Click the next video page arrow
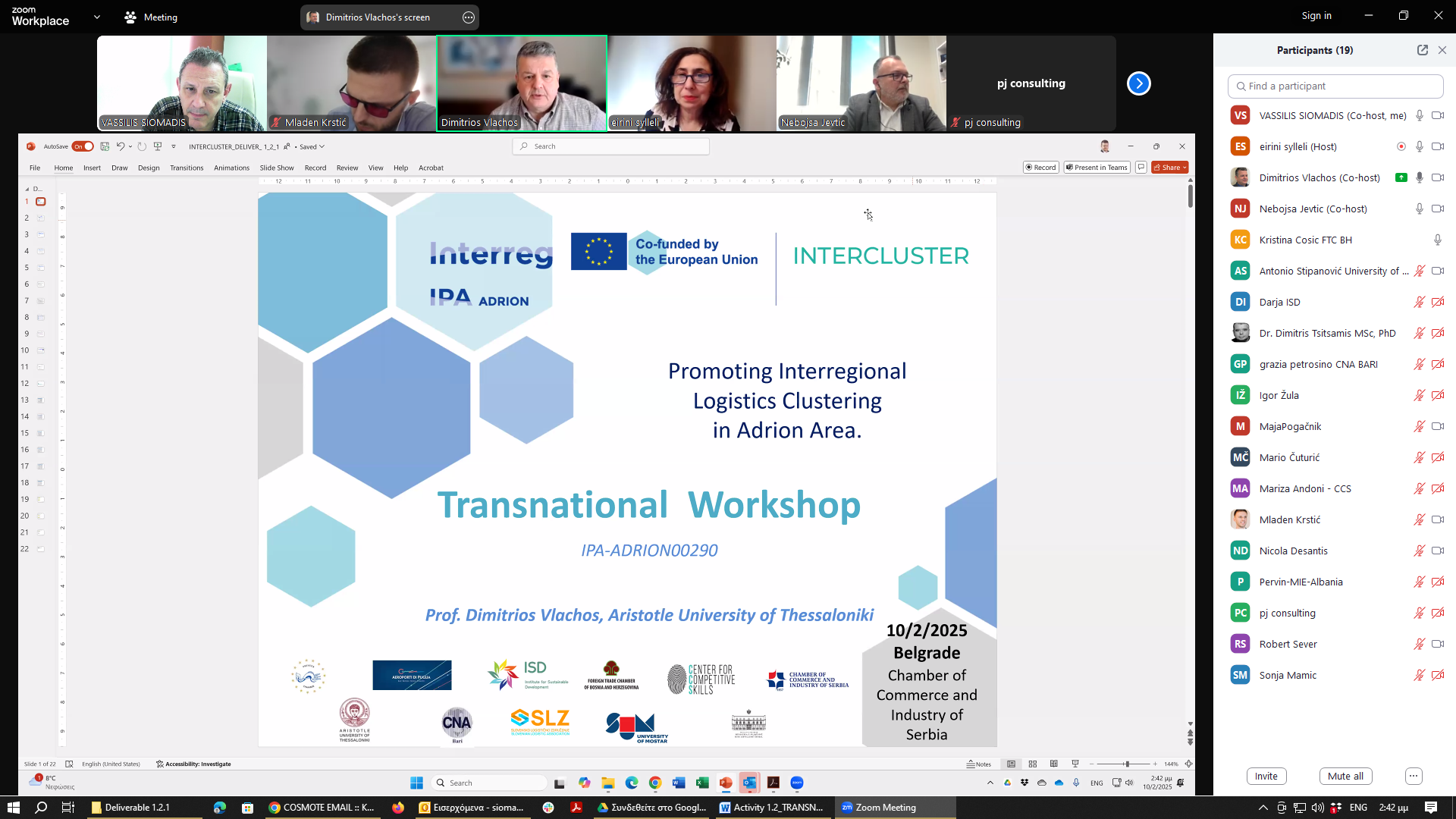The image size is (1456, 819). click(x=1138, y=83)
